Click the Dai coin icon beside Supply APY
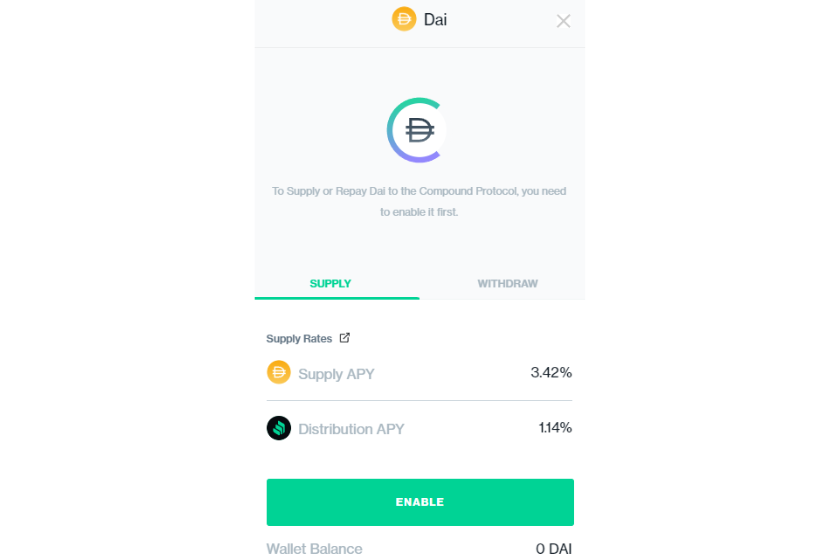The width and height of the screenshot is (840, 560). 279,372
